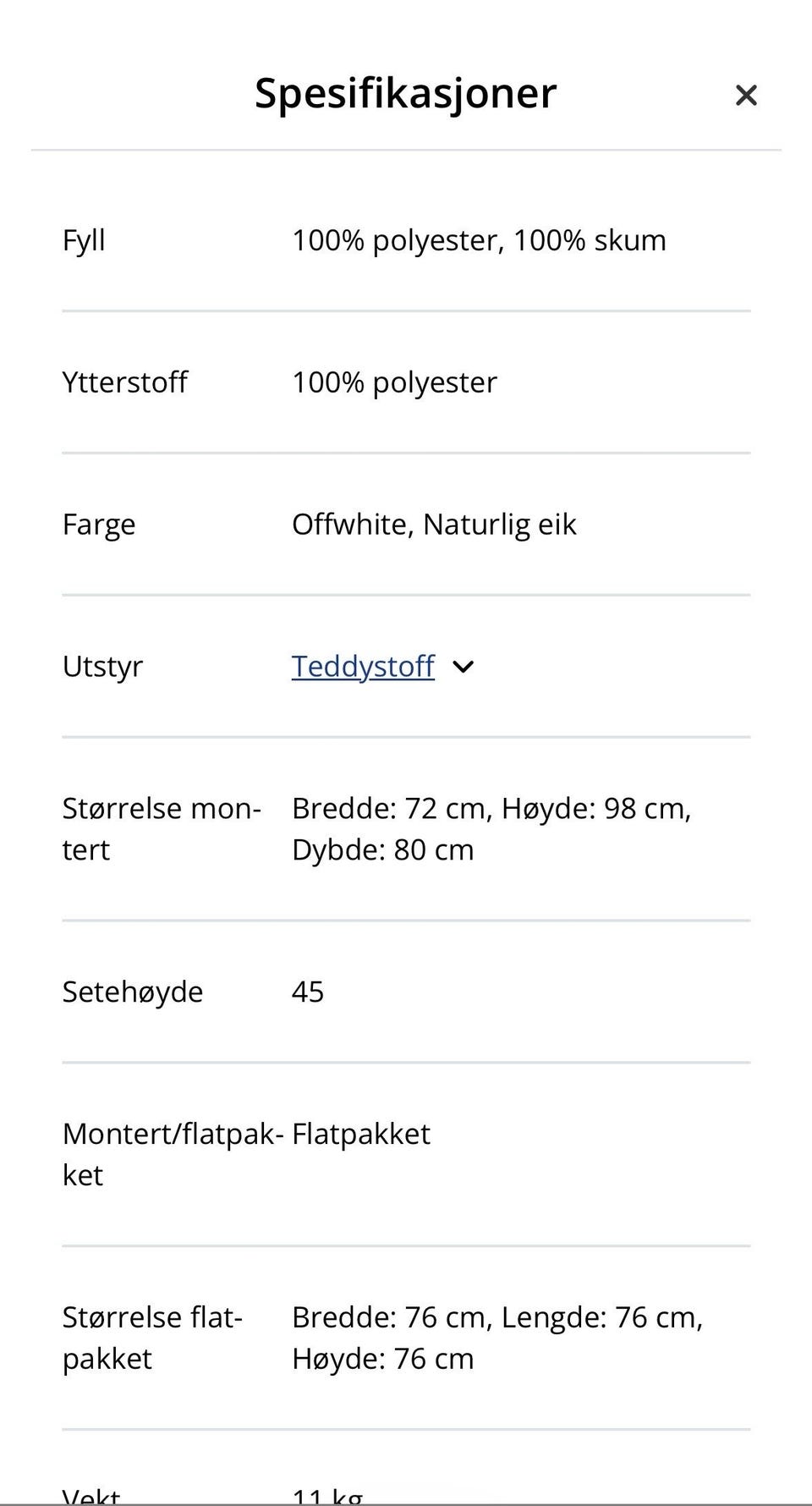Image resolution: width=812 pixels, height=1506 pixels.
Task: Click the Ytterstoff '100% polyester' value
Action: (x=394, y=382)
